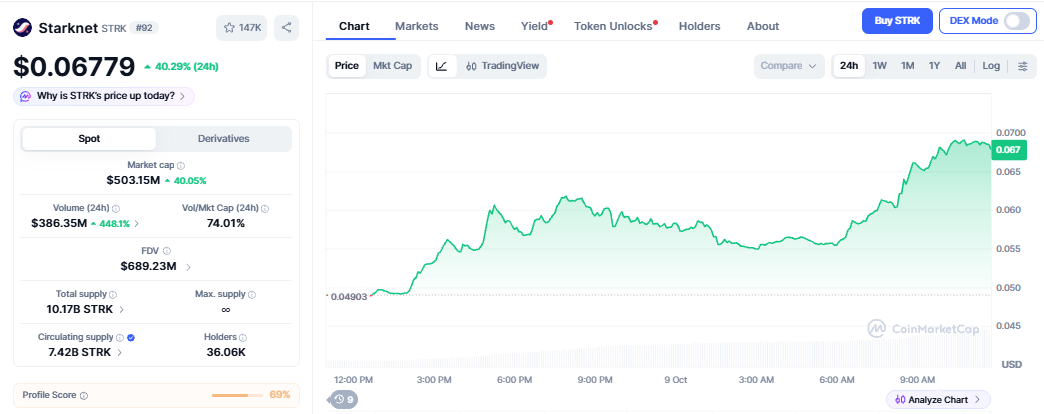Click the 36.06K holders value
The image size is (1044, 414).
(x=226, y=352)
